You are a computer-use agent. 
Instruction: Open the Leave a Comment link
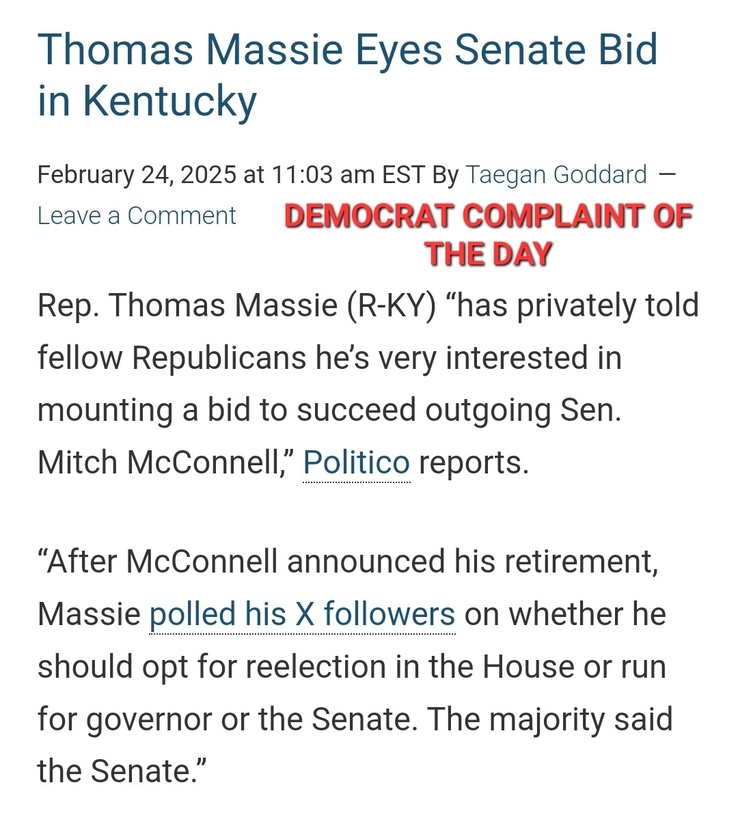coord(136,216)
